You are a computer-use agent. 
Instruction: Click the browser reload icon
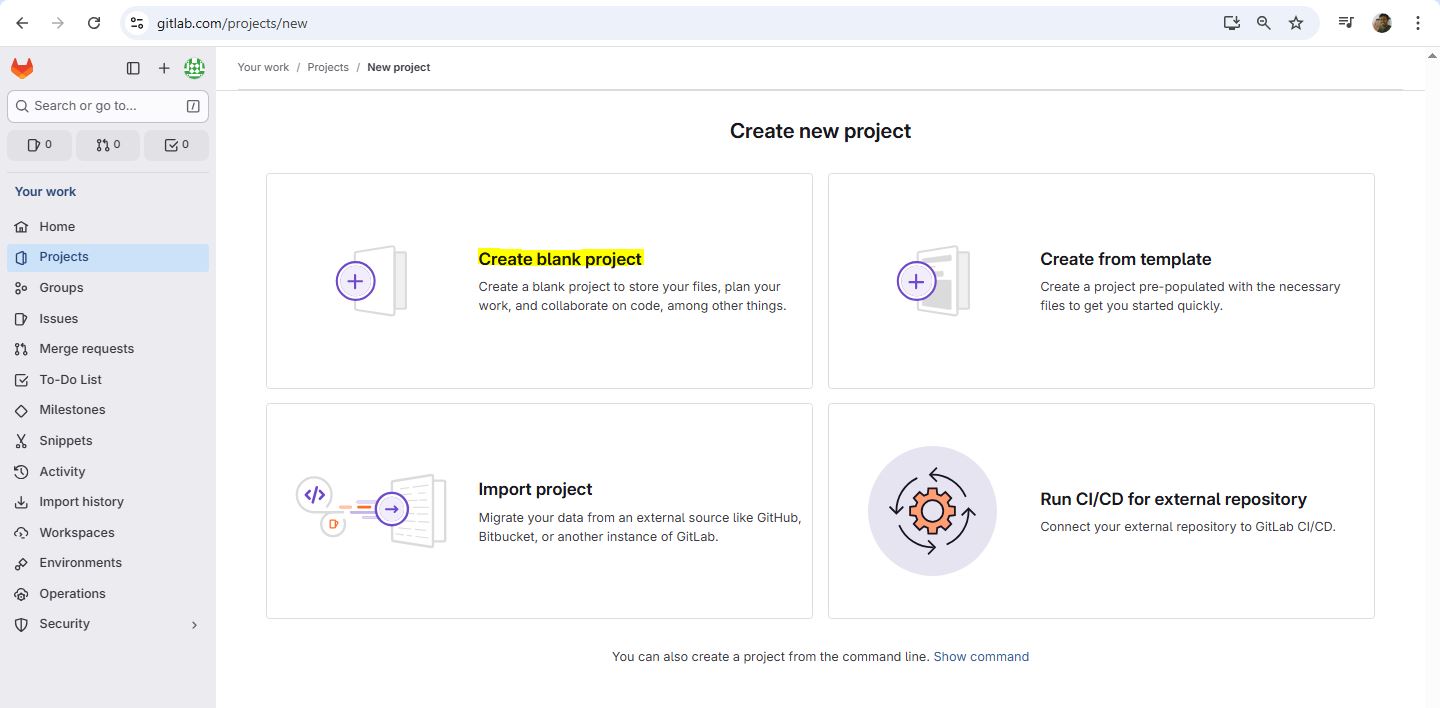(94, 23)
